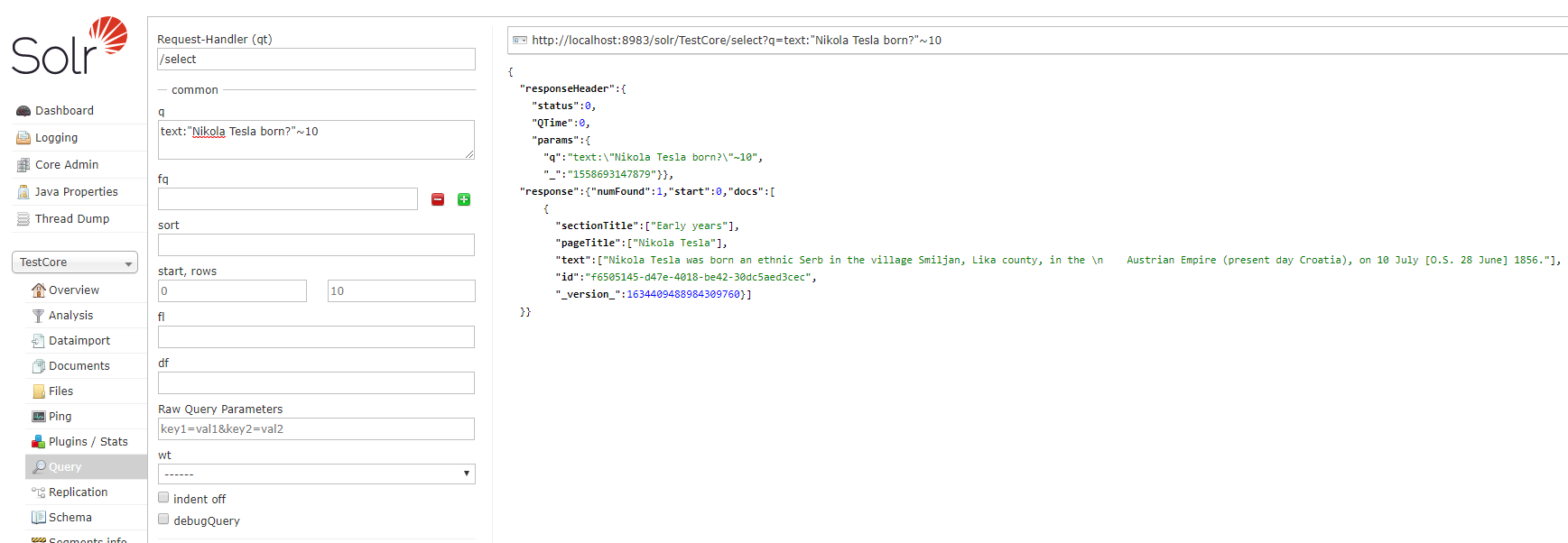The width and height of the screenshot is (1568, 543).
Task: Click the Logging icon in sidebar
Action: (23, 138)
